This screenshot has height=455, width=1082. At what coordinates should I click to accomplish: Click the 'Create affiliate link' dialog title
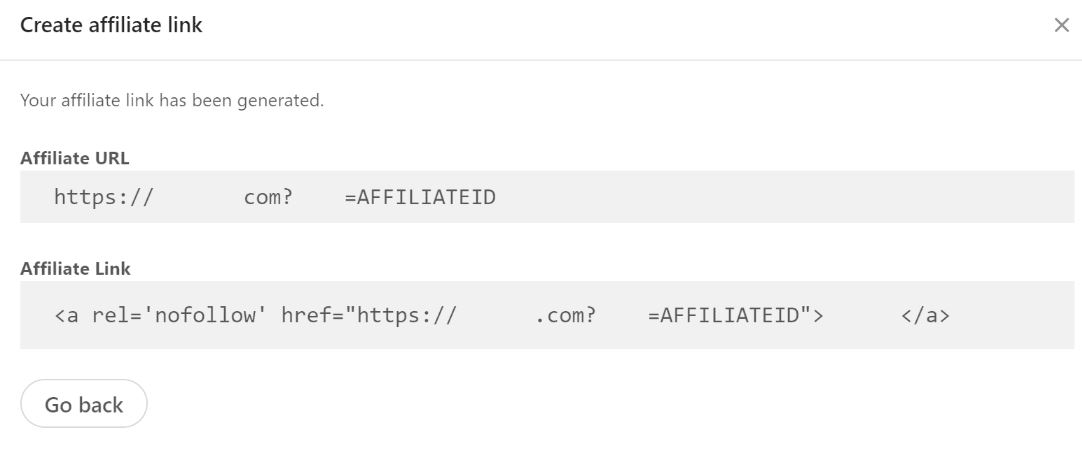coord(111,26)
